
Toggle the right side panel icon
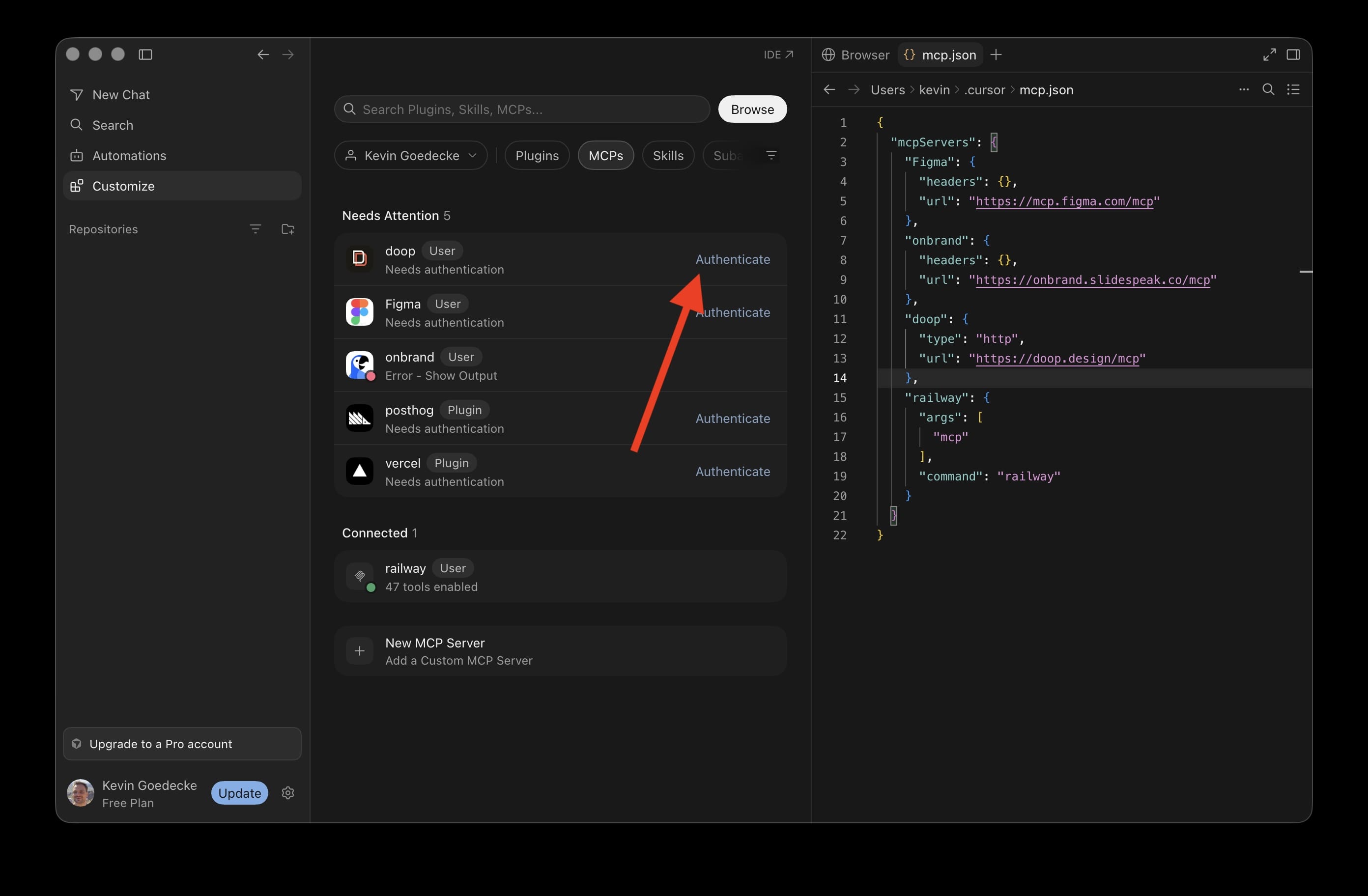(x=1293, y=55)
